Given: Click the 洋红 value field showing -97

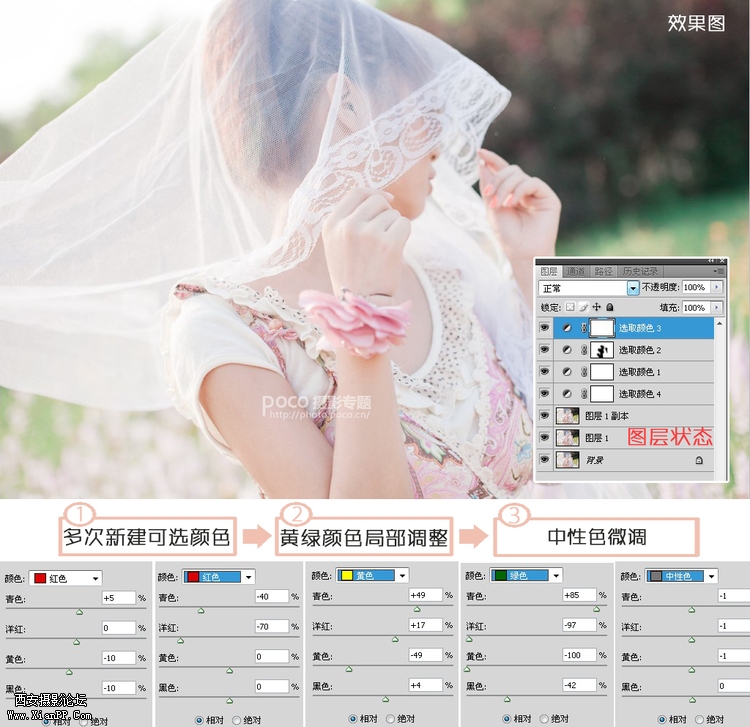Looking at the screenshot, I should click(x=578, y=626).
